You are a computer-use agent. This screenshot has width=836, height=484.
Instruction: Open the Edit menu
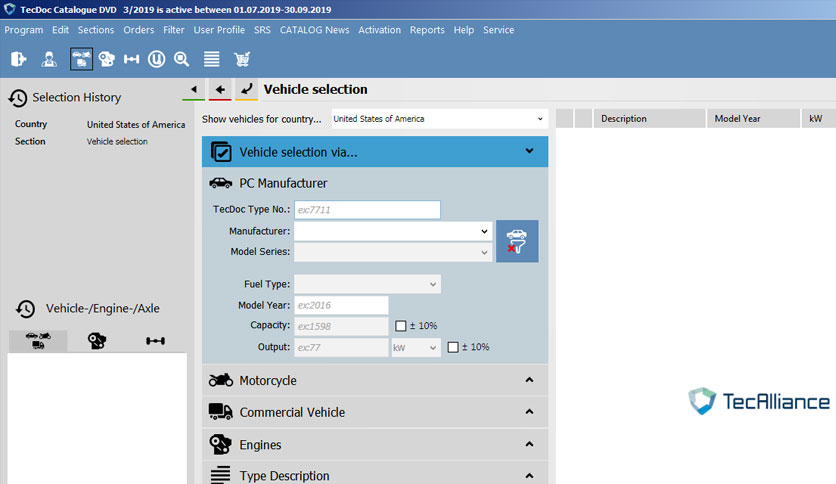tap(60, 30)
